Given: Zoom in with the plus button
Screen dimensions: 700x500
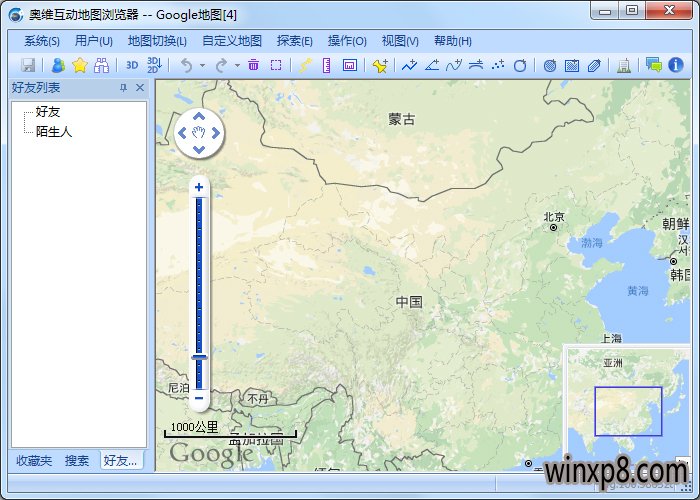Looking at the screenshot, I should click(199, 187).
